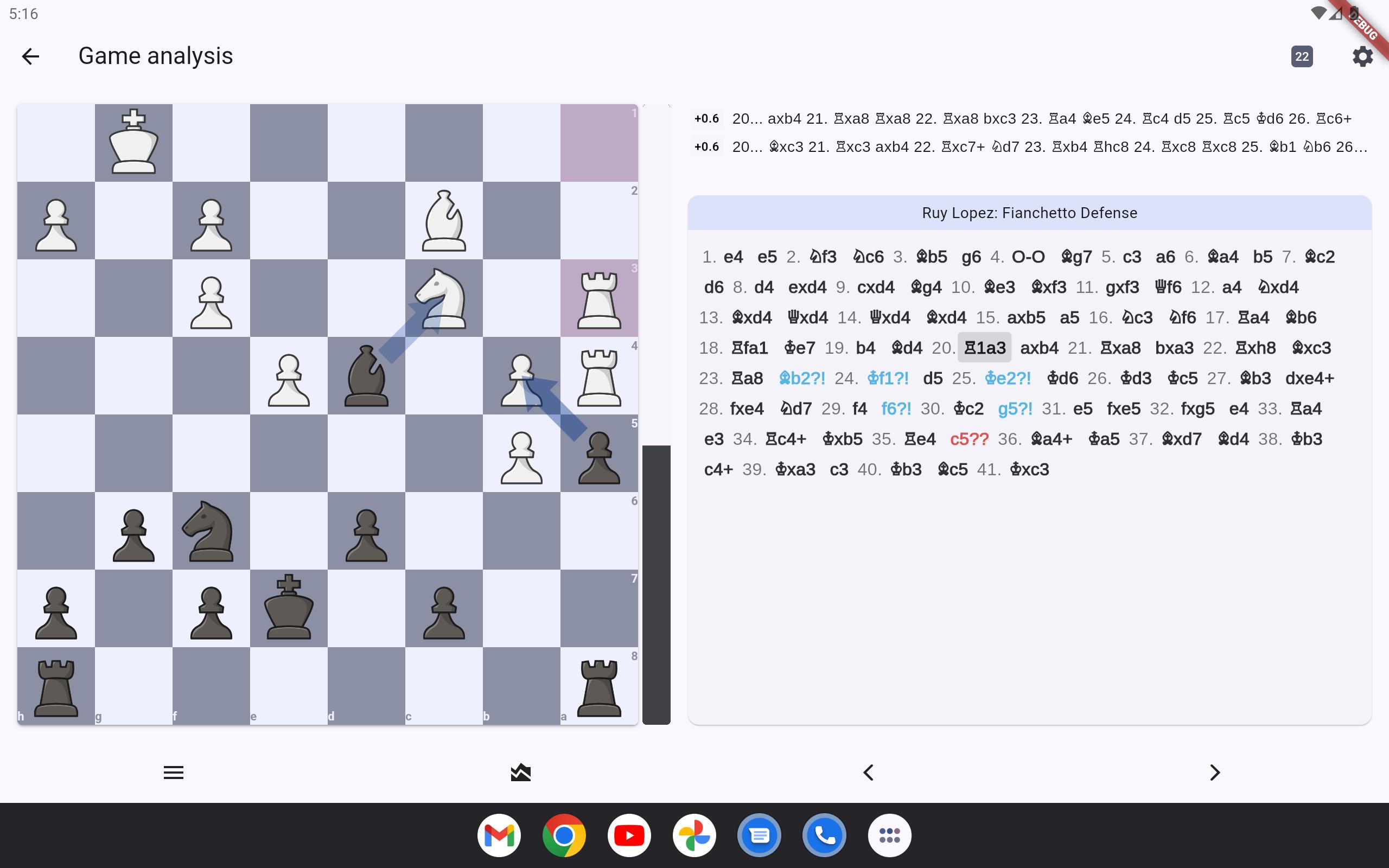This screenshot has height=868, width=1389.
Task: Launch Chrome from the dock
Action: [x=564, y=835]
